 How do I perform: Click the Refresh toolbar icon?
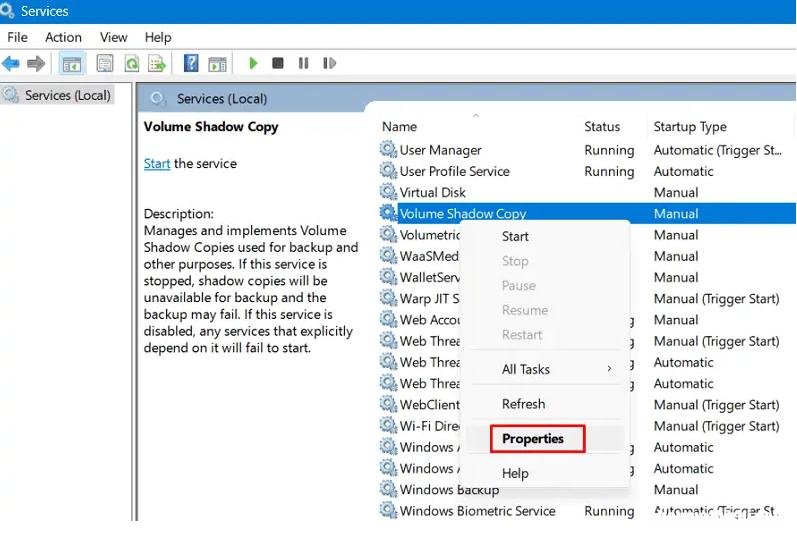[x=132, y=64]
